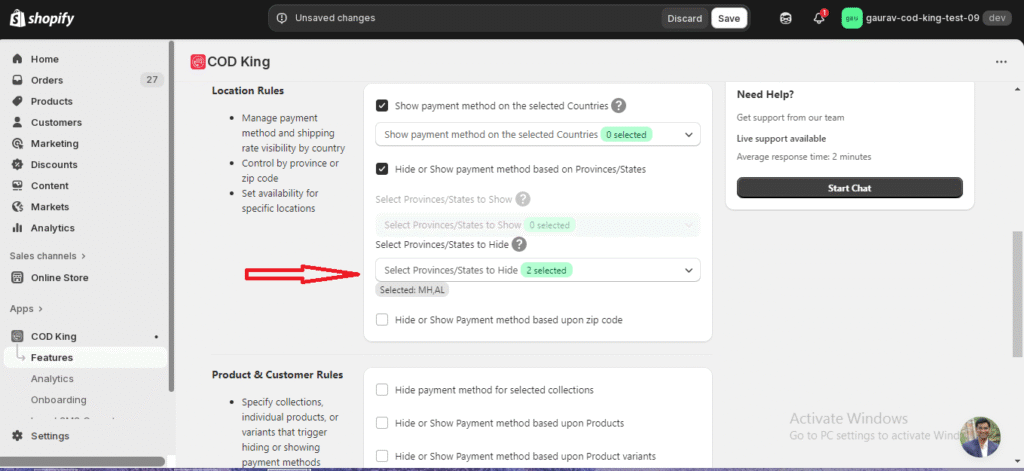The width and height of the screenshot is (1024, 471).
Task: Open the notifications bell icon
Action: pyautogui.click(x=818, y=18)
